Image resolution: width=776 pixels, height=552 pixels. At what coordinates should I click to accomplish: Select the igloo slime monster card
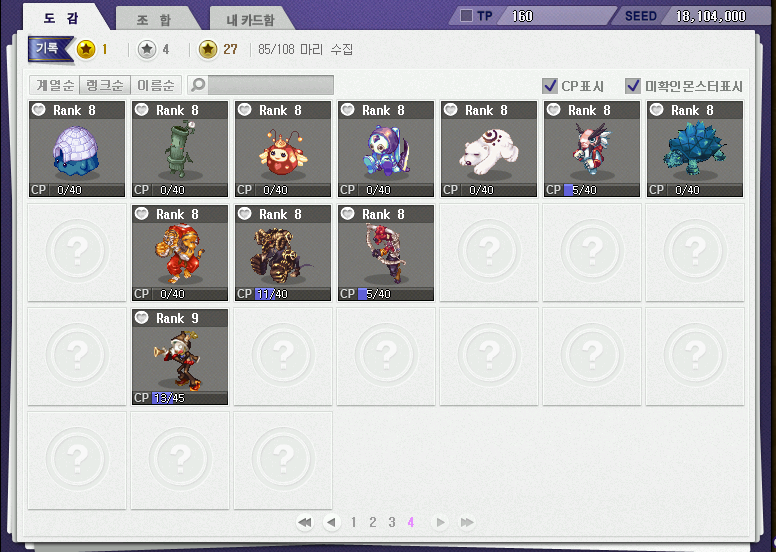77,149
